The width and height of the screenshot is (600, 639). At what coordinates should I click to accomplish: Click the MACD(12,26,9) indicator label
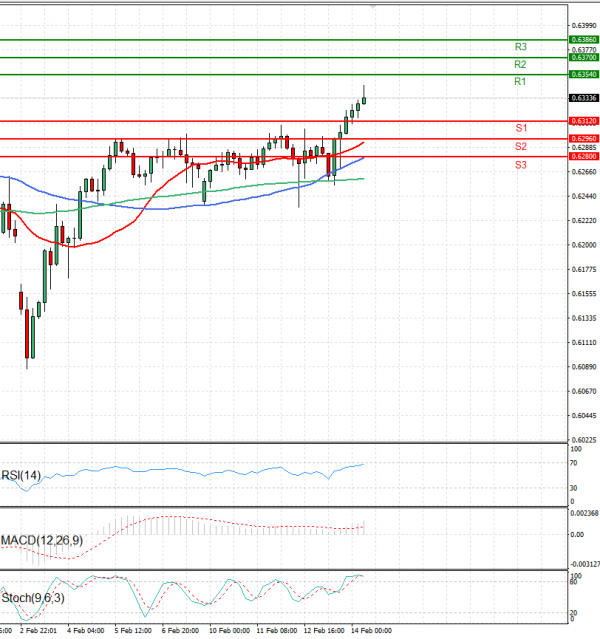click(x=42, y=540)
